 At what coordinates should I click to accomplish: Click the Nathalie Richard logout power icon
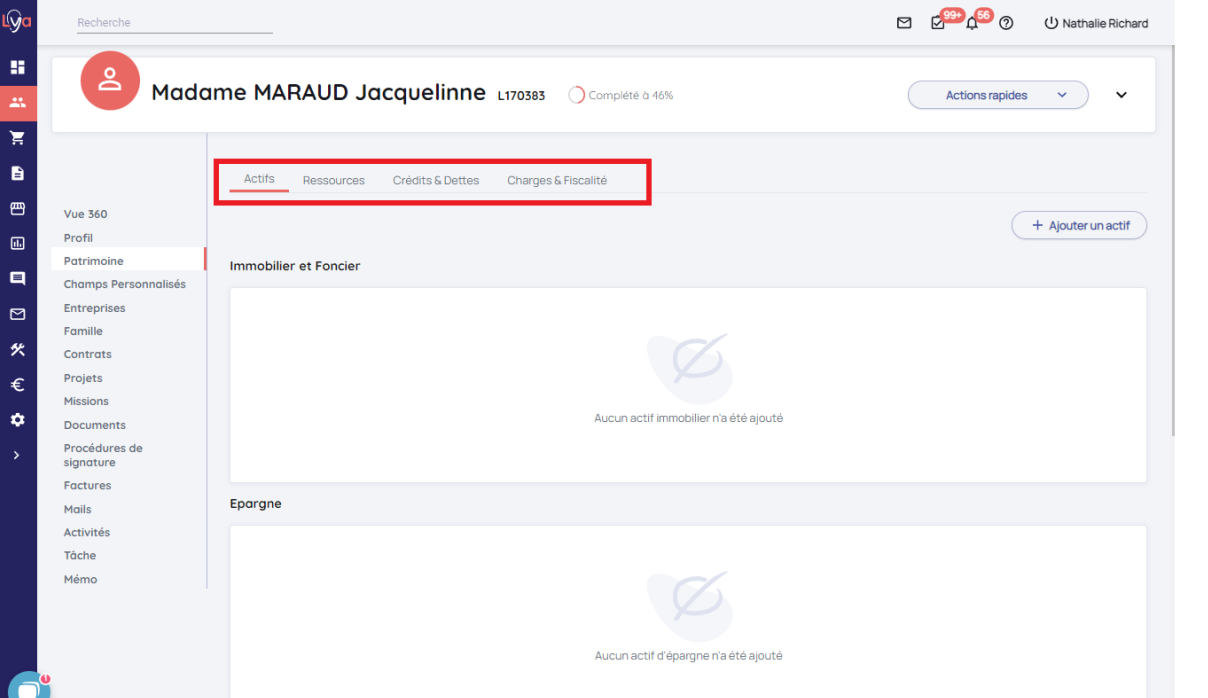[x=1051, y=23]
